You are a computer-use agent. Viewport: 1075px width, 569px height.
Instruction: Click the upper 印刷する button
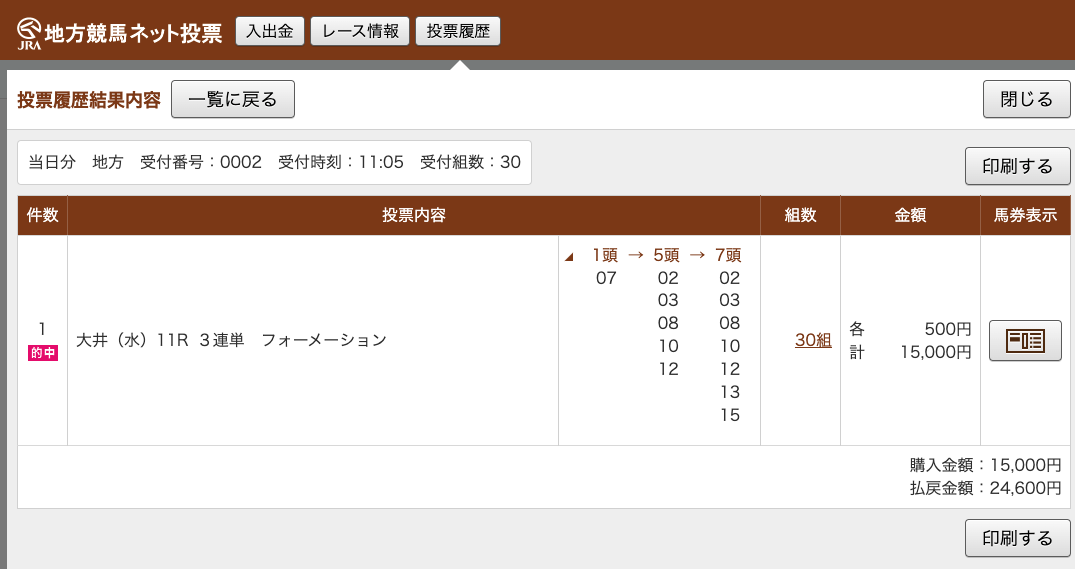[x=1017, y=166]
